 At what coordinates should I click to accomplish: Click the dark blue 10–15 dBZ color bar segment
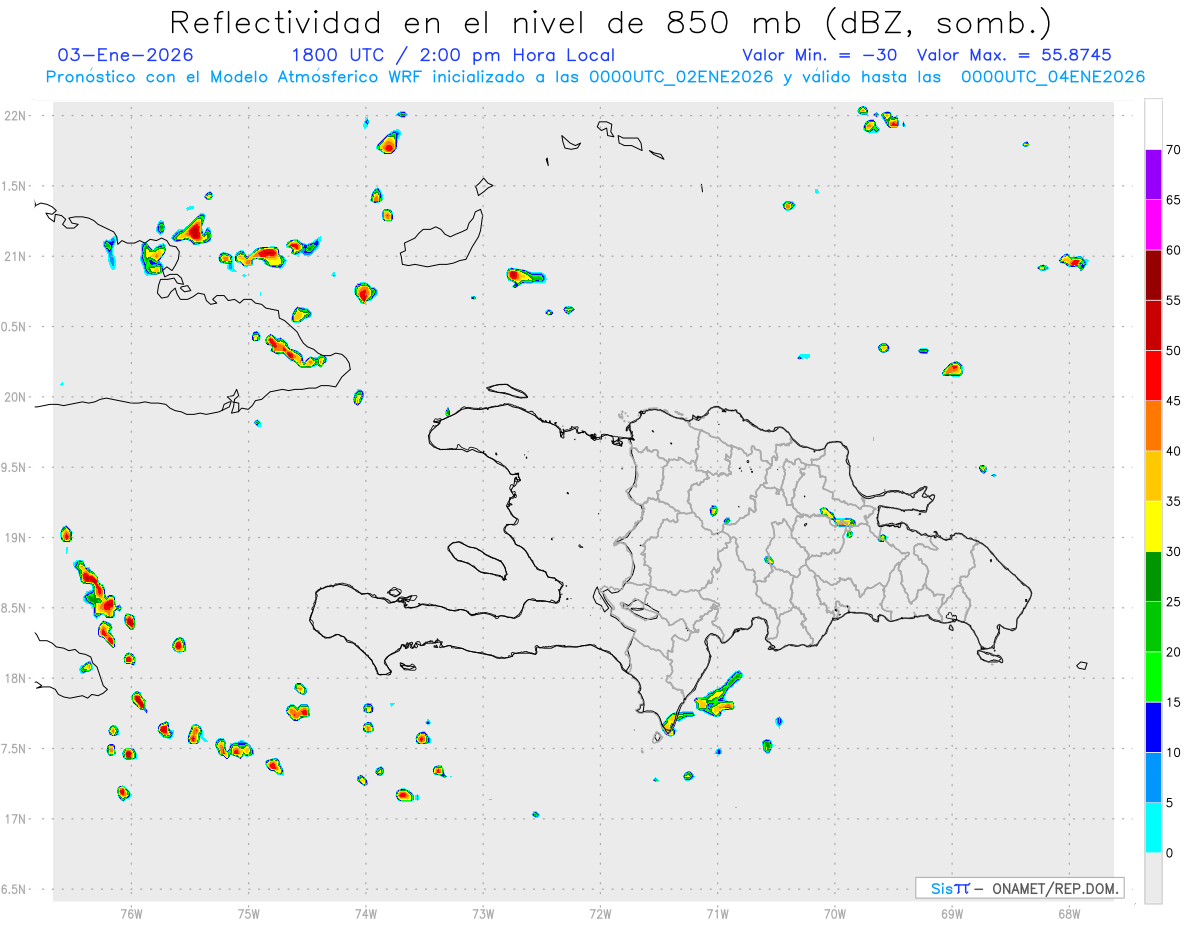pos(1153,727)
